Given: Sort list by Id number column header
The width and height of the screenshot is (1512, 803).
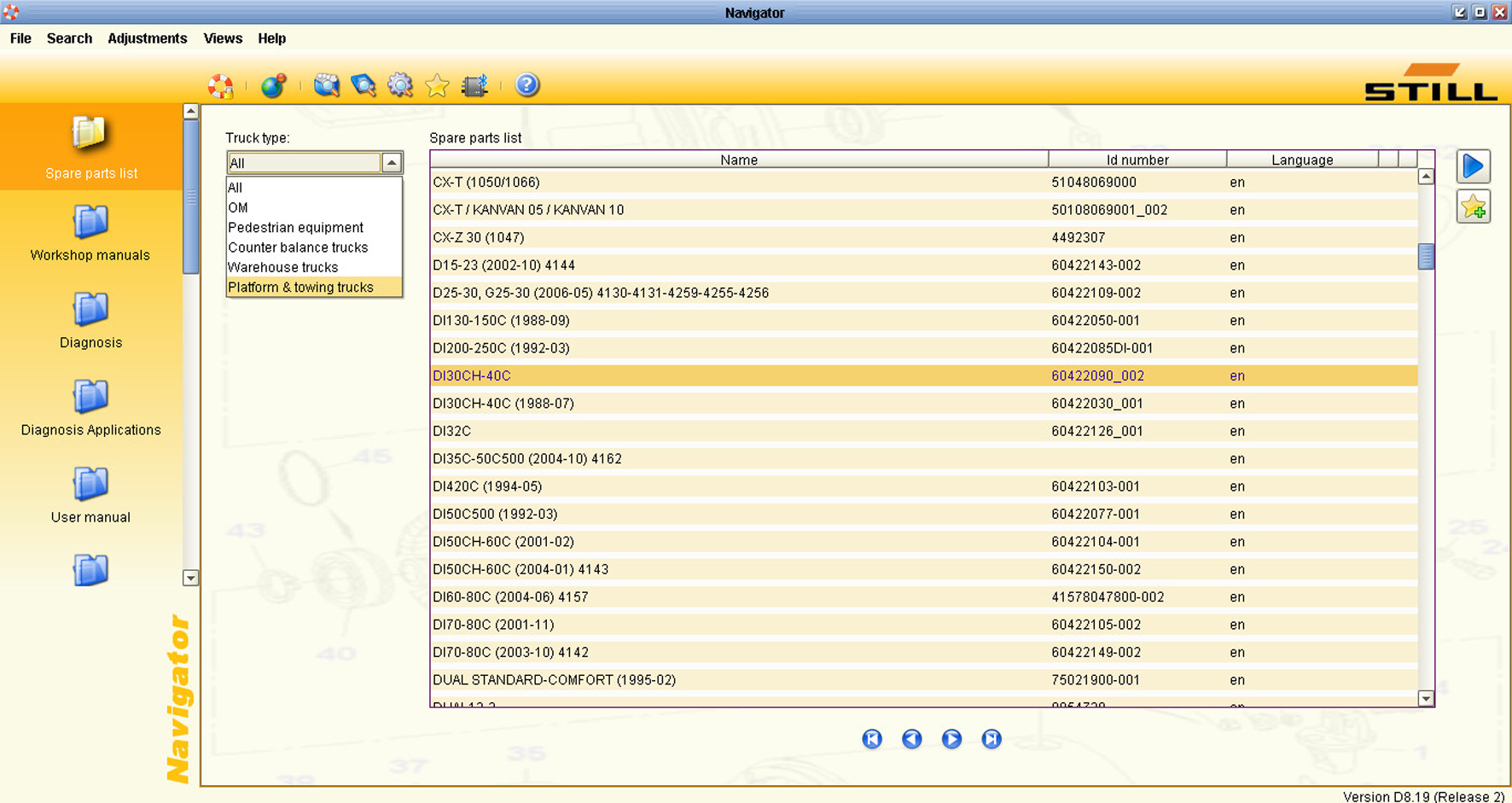Looking at the screenshot, I should coord(1137,160).
